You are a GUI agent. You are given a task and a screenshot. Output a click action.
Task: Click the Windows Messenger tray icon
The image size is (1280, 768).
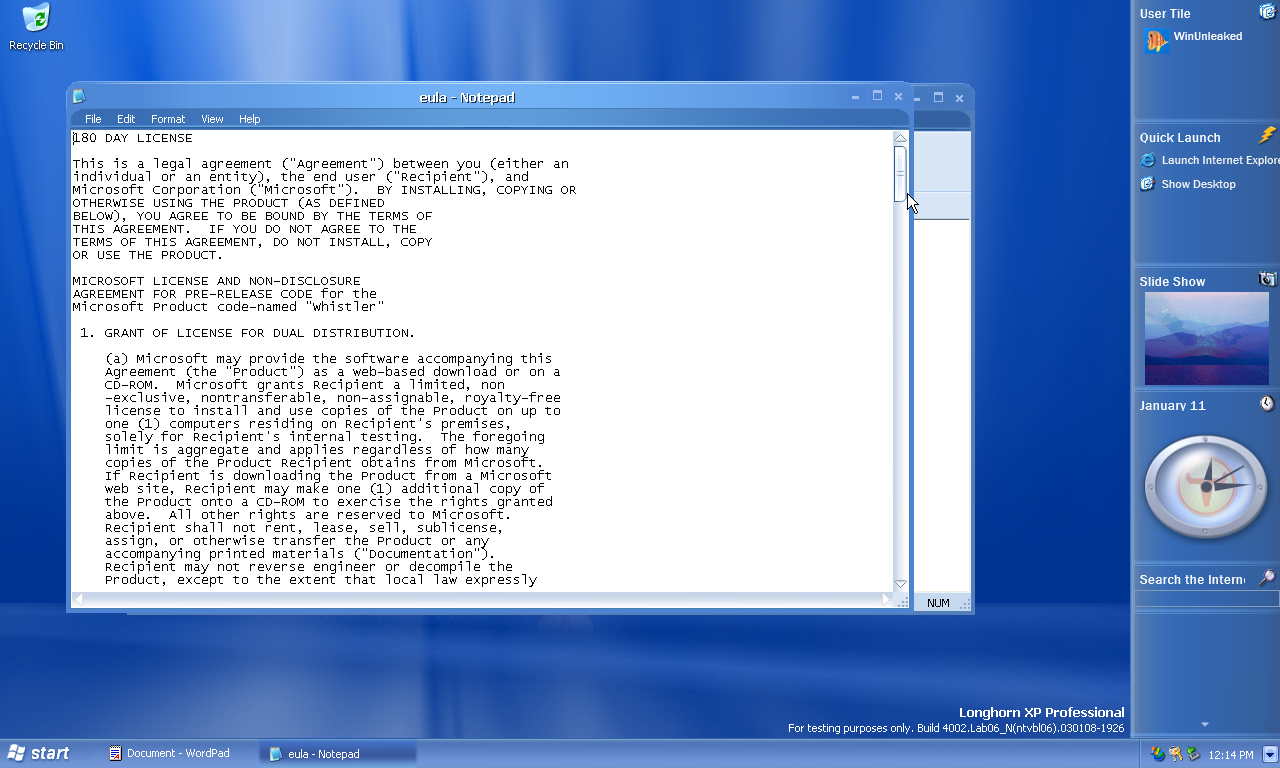coord(1157,754)
